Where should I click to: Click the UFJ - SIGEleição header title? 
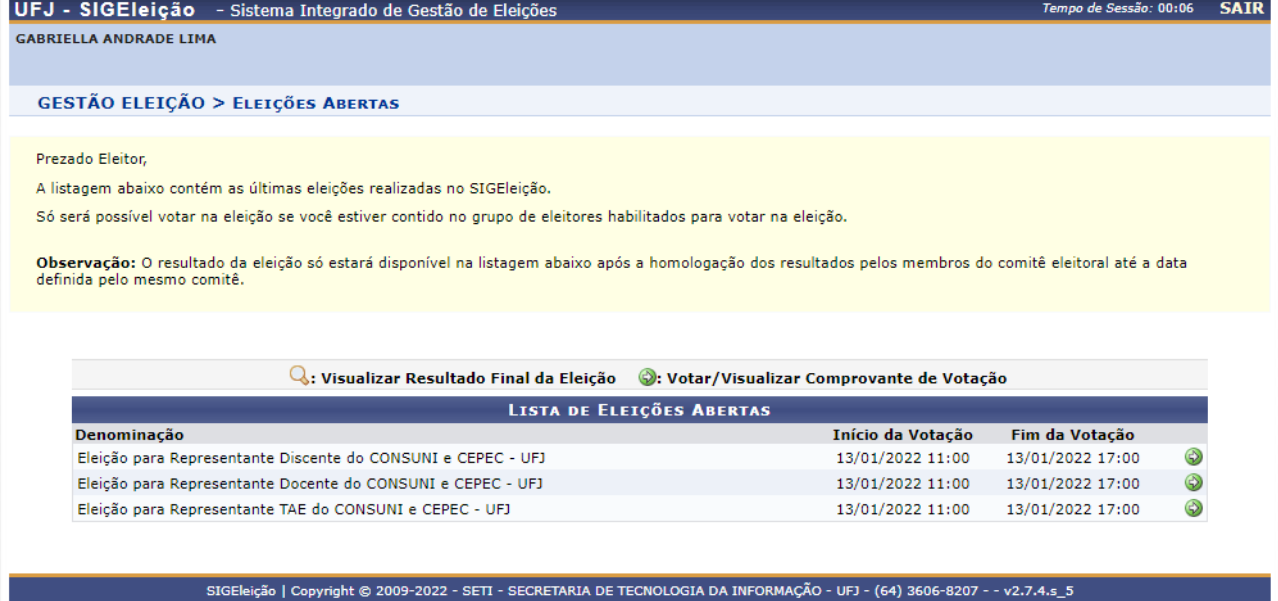(104, 10)
